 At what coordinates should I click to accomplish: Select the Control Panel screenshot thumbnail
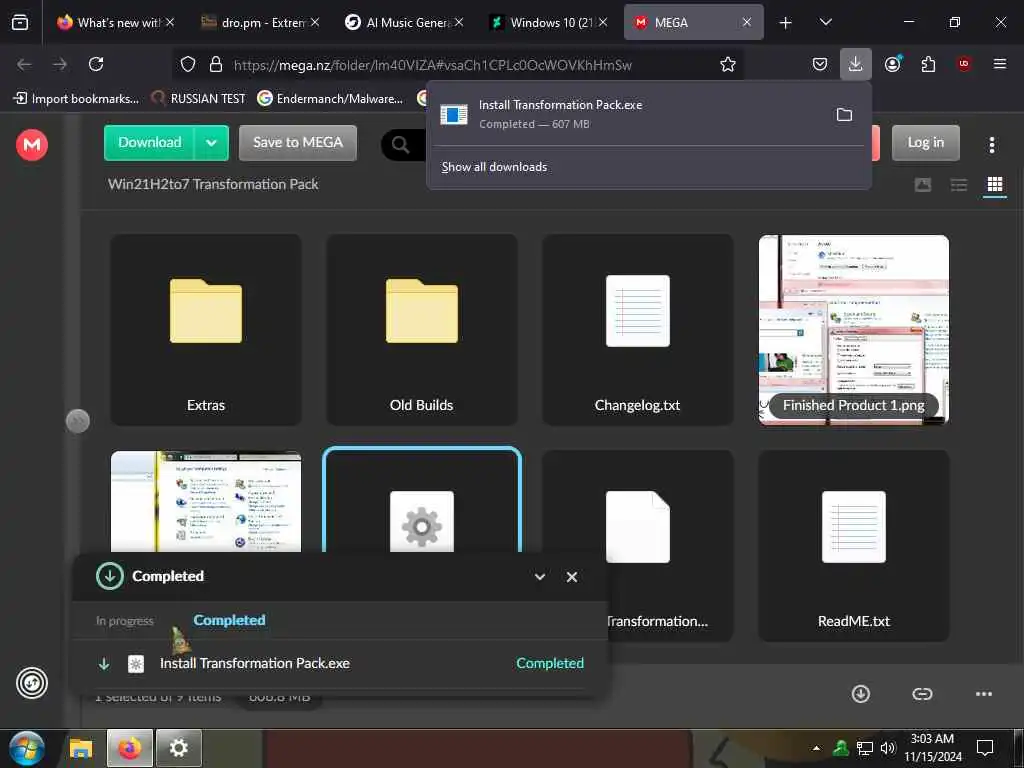206,502
